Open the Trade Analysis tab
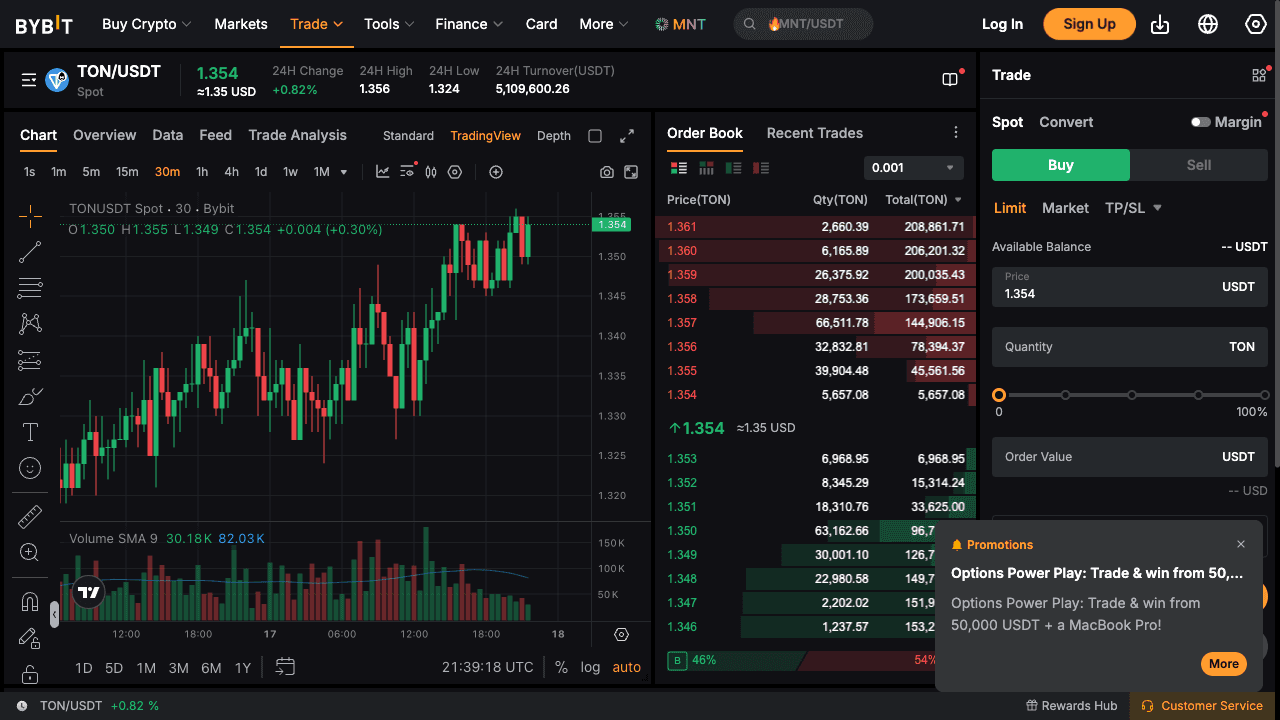The width and height of the screenshot is (1280, 720). 298,136
